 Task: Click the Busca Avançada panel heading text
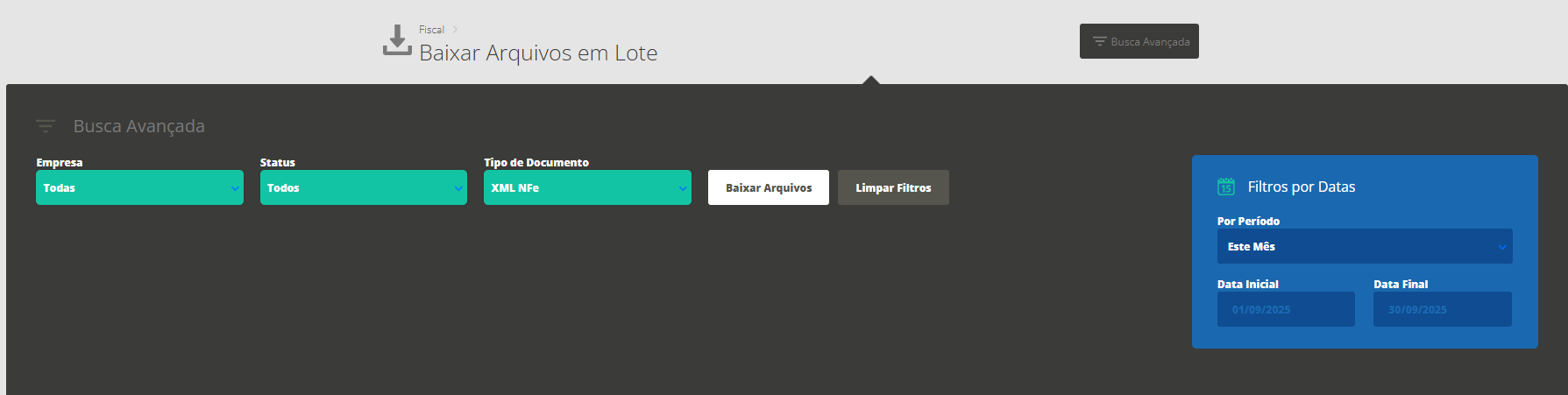[139, 126]
